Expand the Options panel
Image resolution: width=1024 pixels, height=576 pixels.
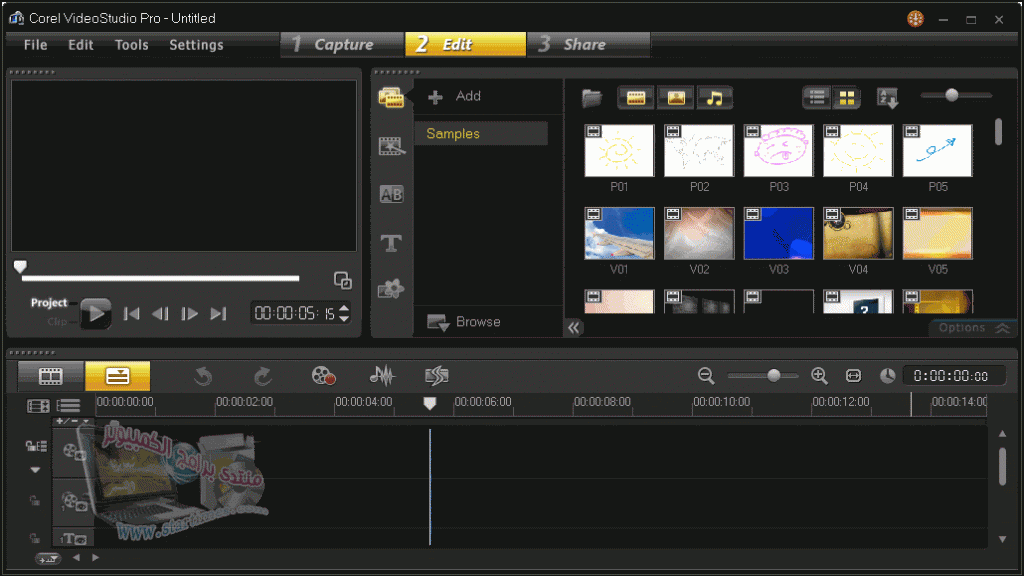(971, 327)
